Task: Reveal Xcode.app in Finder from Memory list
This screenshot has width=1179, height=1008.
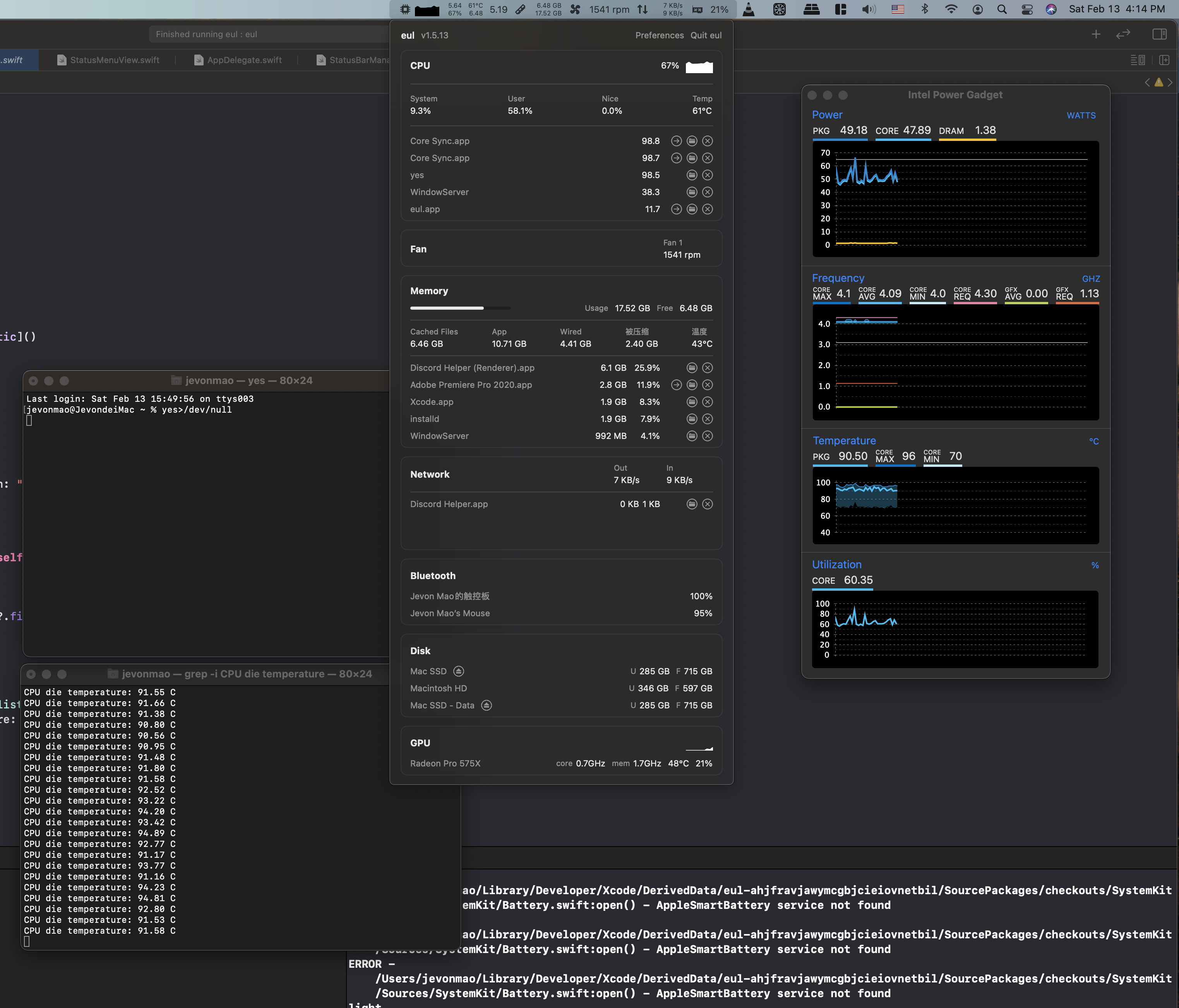Action: click(692, 403)
